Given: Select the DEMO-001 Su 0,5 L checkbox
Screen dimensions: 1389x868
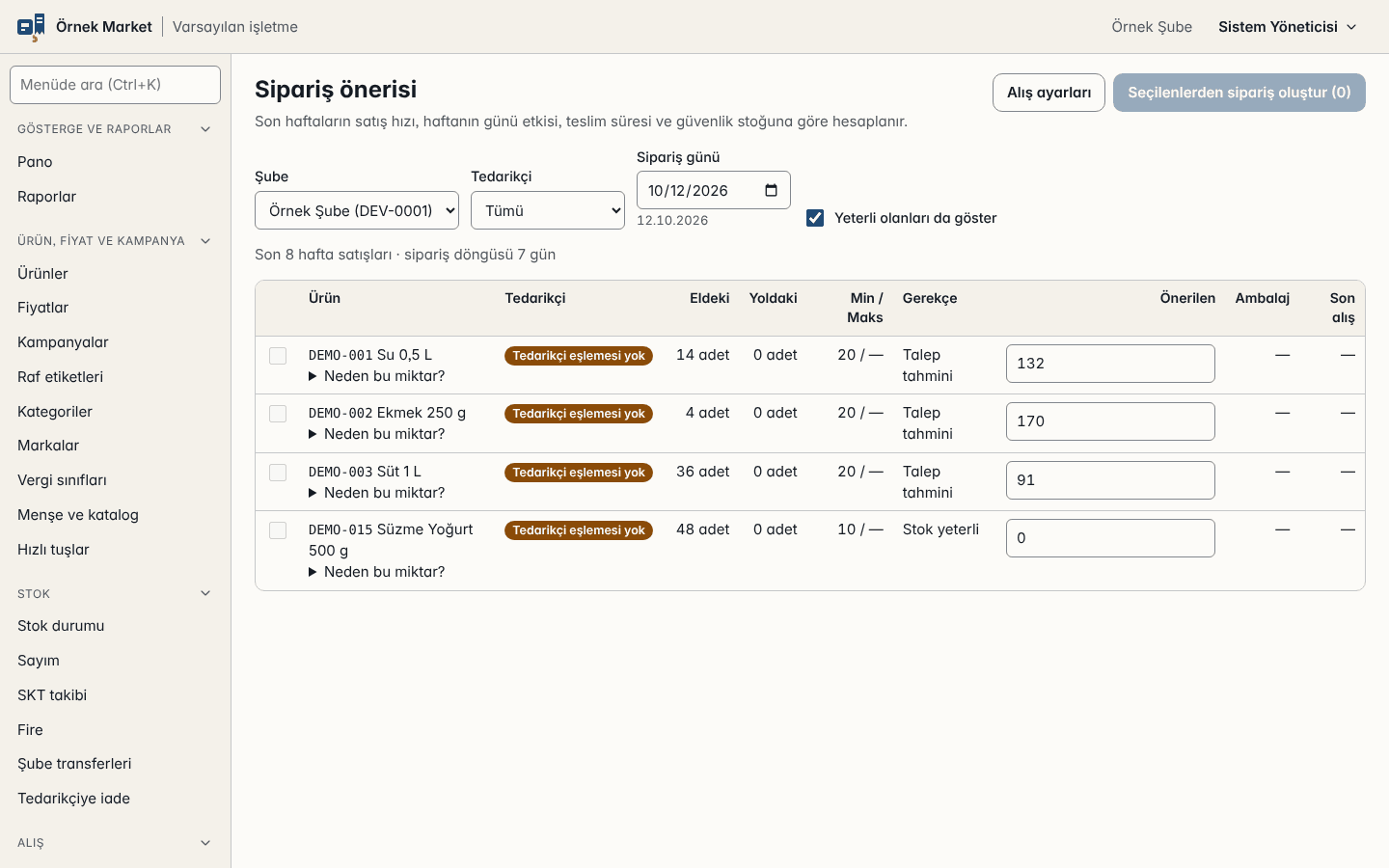Looking at the screenshot, I should pos(278,356).
